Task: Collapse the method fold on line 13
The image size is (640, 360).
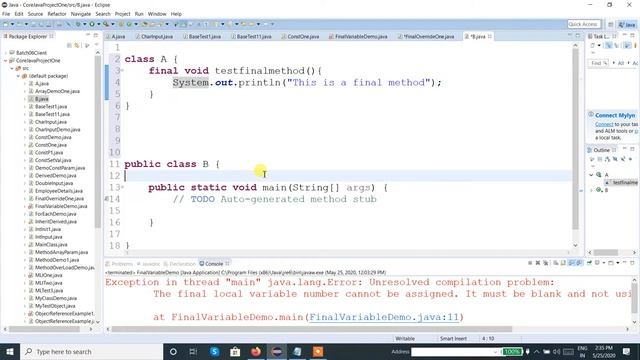Action: [x=122, y=187]
